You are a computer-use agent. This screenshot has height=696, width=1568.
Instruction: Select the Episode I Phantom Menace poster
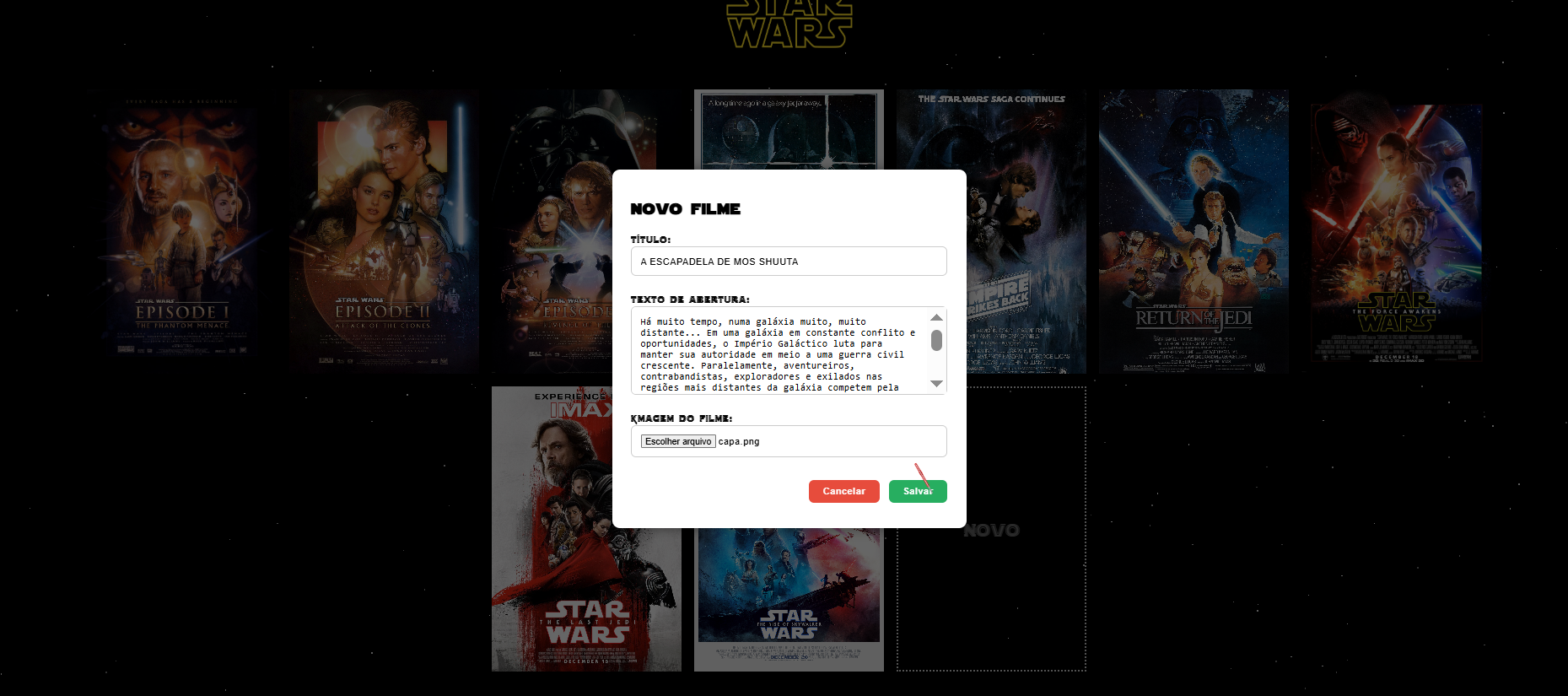[181, 231]
